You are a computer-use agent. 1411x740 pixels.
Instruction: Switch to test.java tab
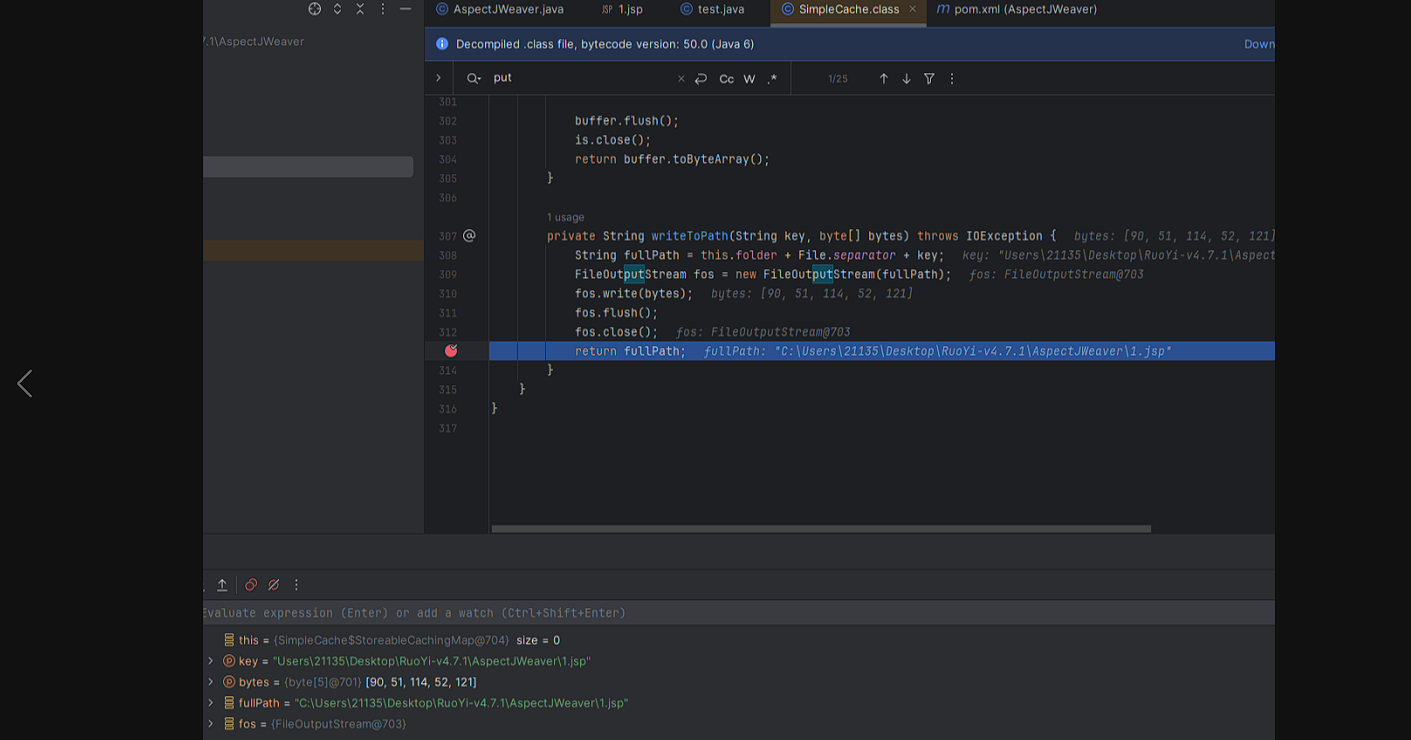pos(712,10)
